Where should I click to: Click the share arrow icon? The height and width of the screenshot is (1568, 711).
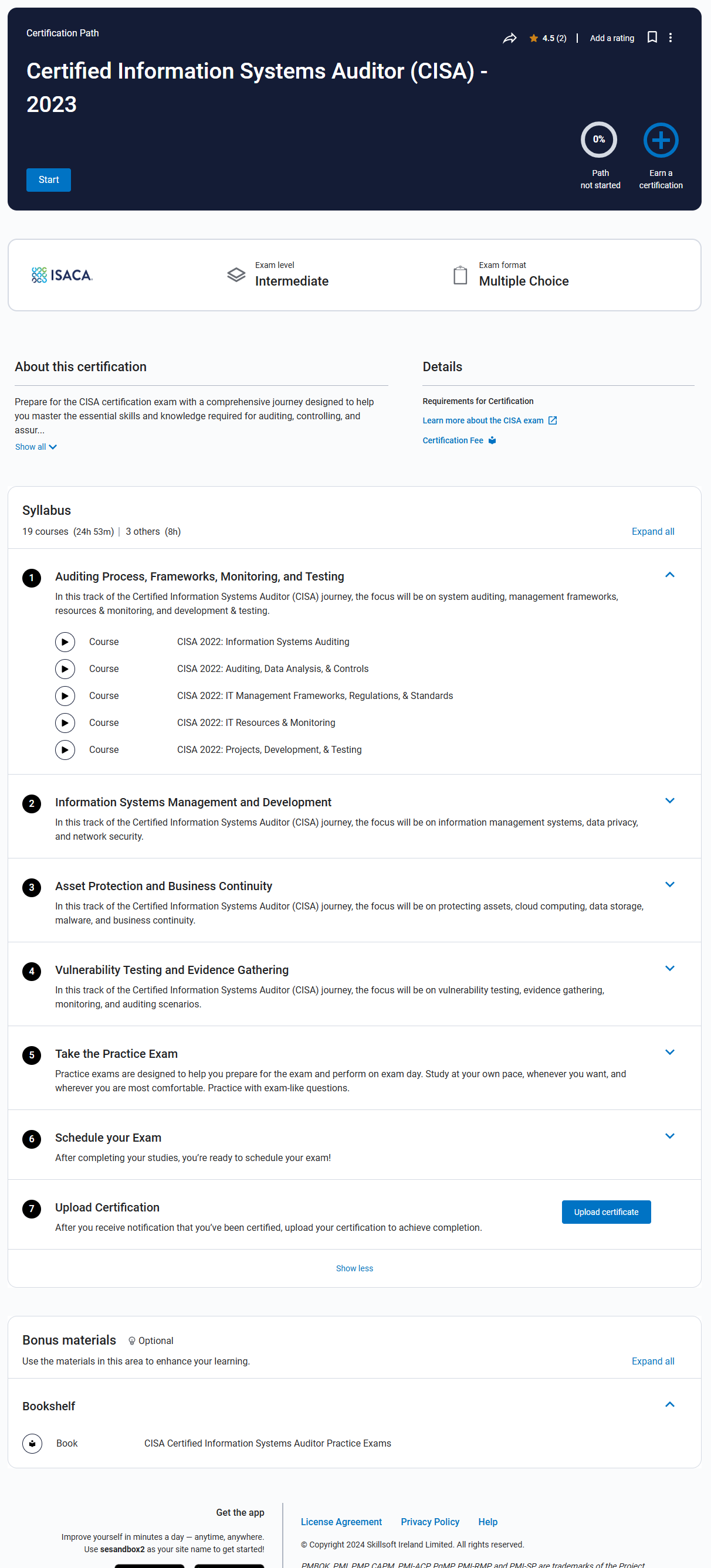(x=510, y=38)
